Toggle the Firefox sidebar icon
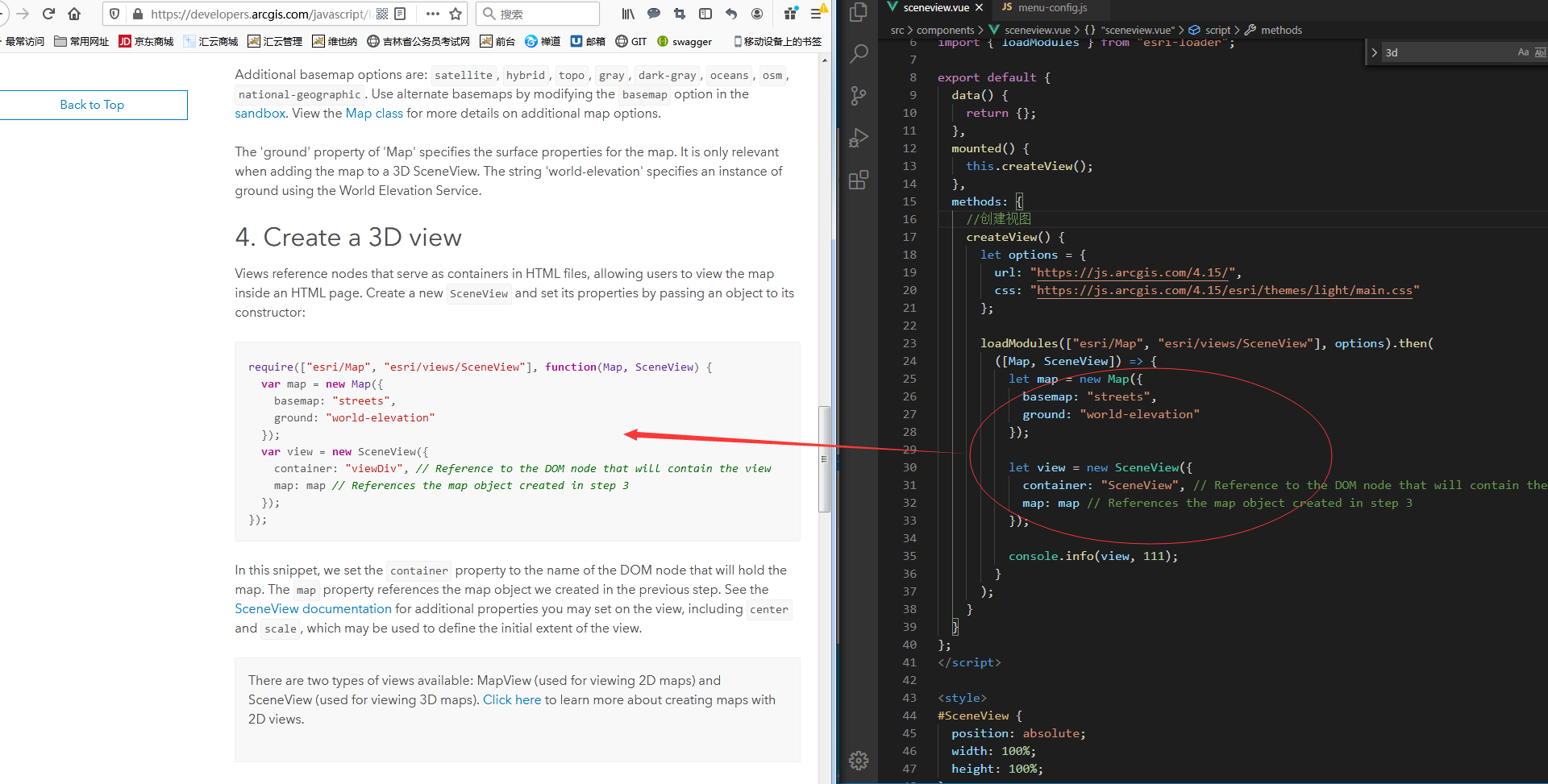 tap(705, 14)
